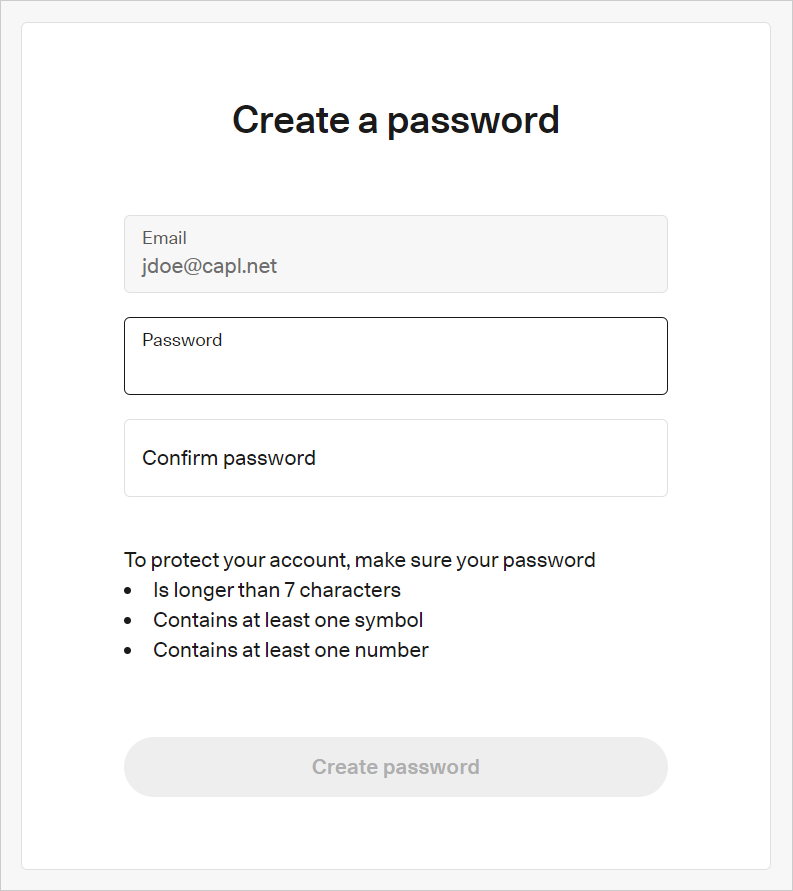
Task: Click the bullet beside the 7 characters rule
Action: [128, 591]
